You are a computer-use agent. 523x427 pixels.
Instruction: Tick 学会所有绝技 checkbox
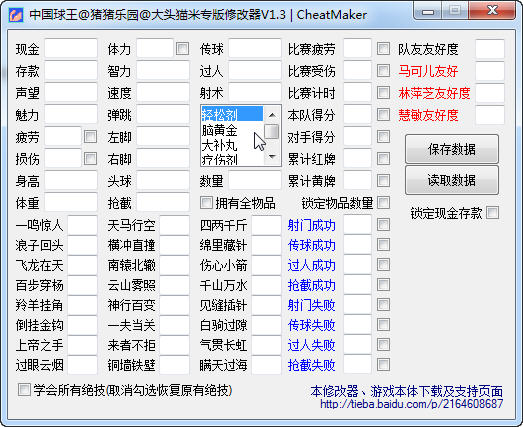point(24,389)
